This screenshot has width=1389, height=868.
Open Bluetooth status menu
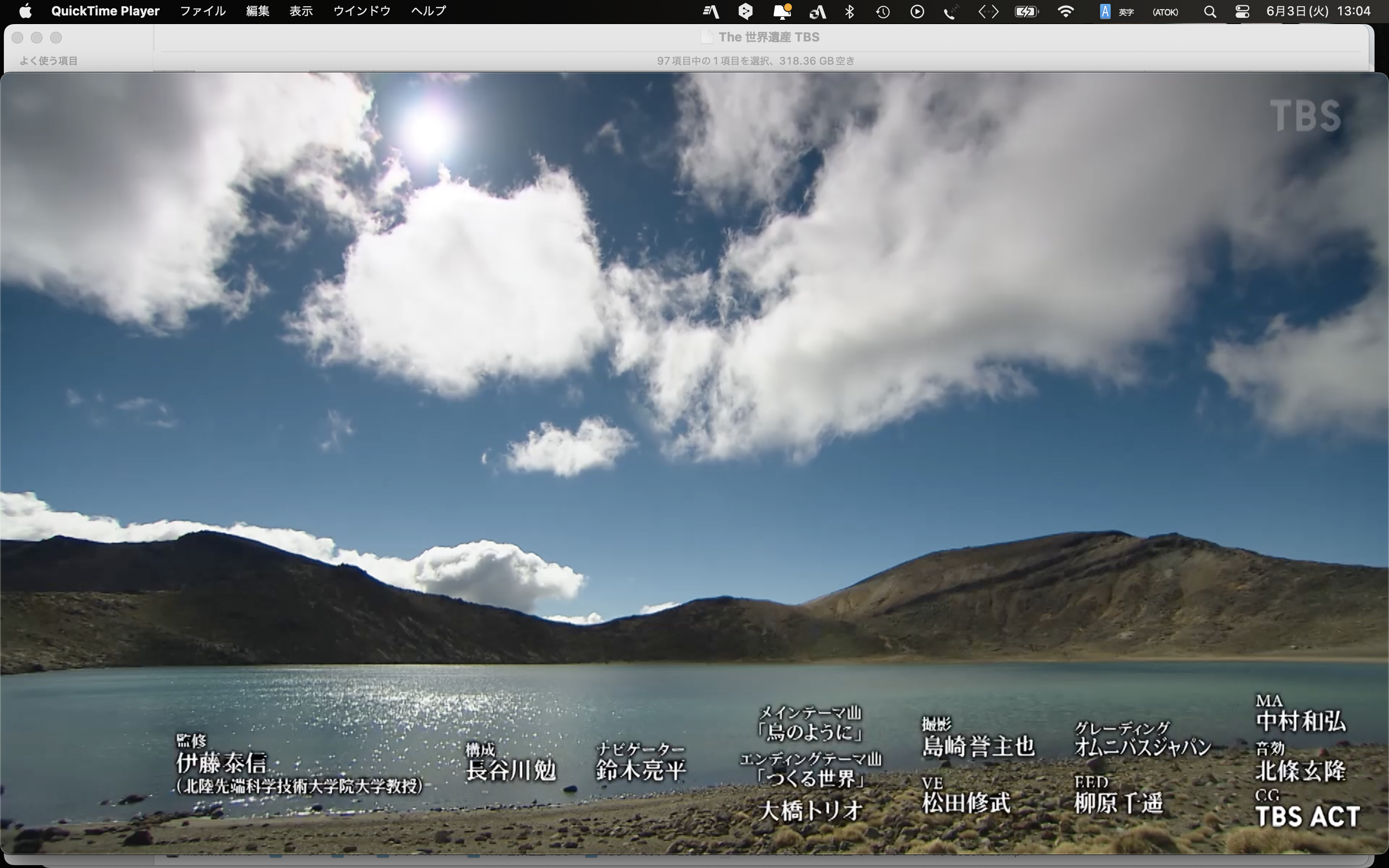coord(849,12)
